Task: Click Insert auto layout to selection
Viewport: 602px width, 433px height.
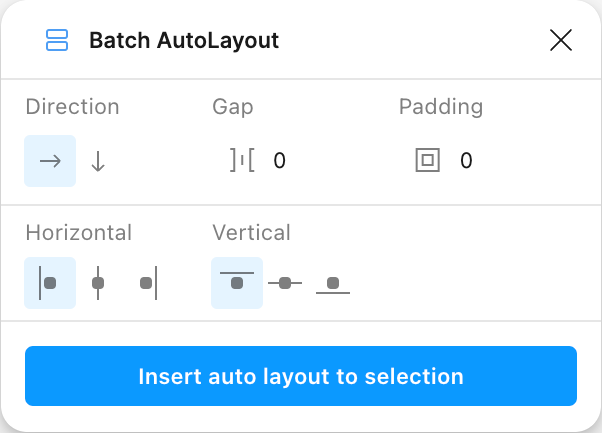Action: tap(301, 376)
